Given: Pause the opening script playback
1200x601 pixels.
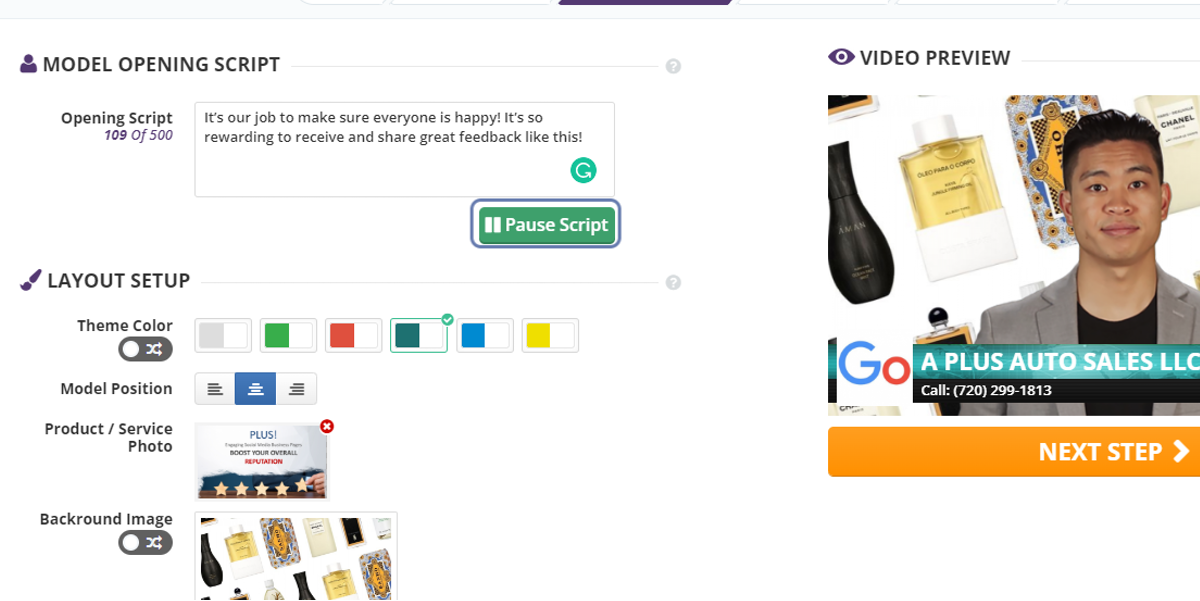Looking at the screenshot, I should 546,225.
